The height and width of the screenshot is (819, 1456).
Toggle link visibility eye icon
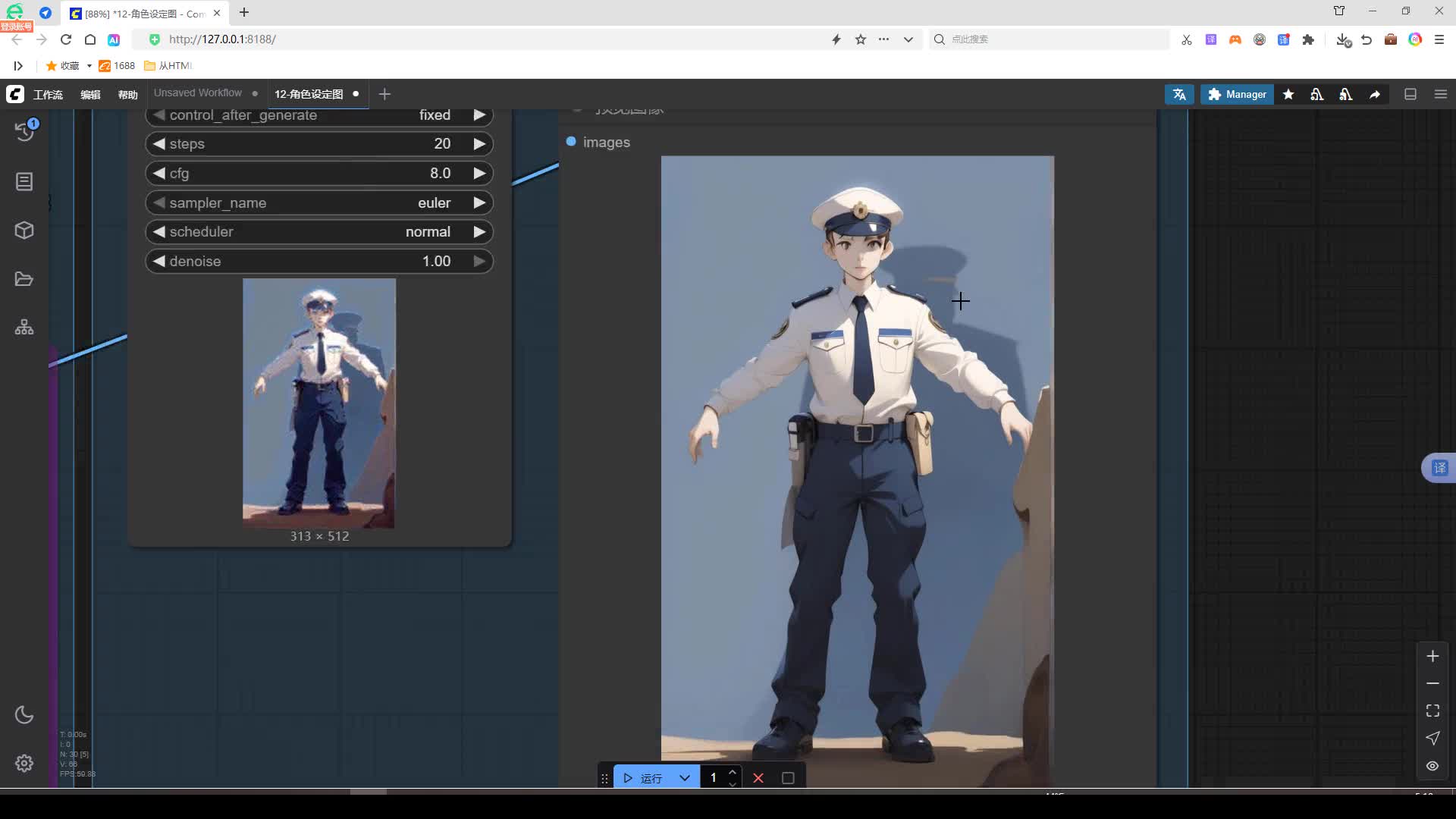coord(1432,766)
